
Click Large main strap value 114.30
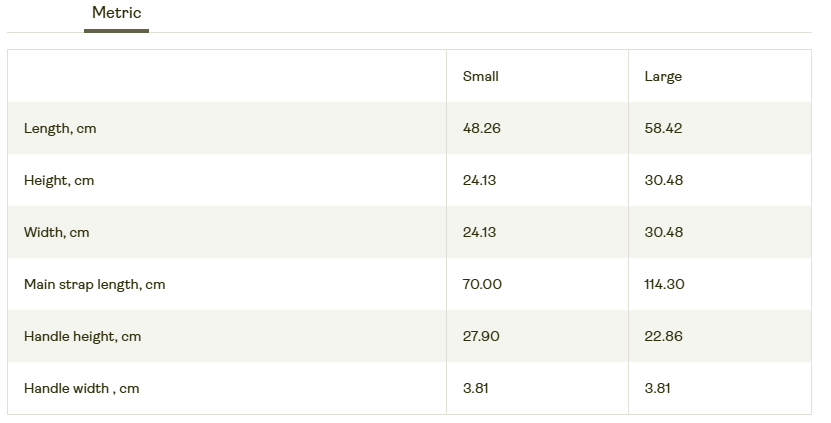[664, 285]
